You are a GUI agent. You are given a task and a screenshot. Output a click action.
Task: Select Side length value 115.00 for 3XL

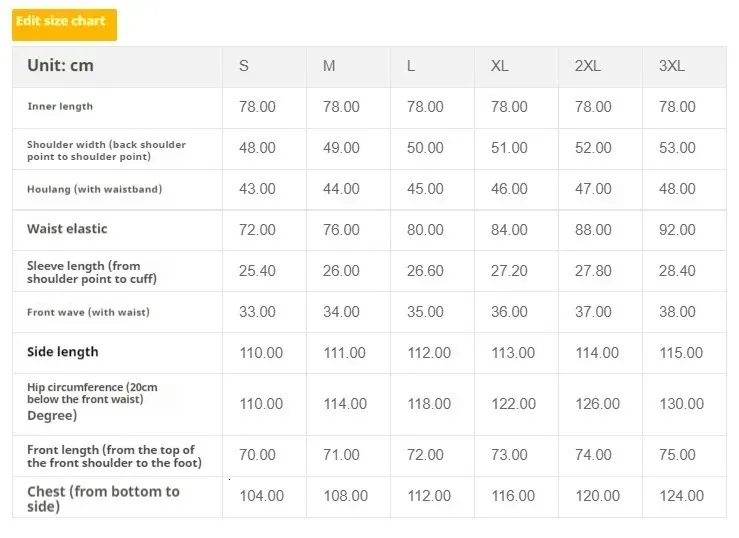pyautogui.click(x=681, y=353)
